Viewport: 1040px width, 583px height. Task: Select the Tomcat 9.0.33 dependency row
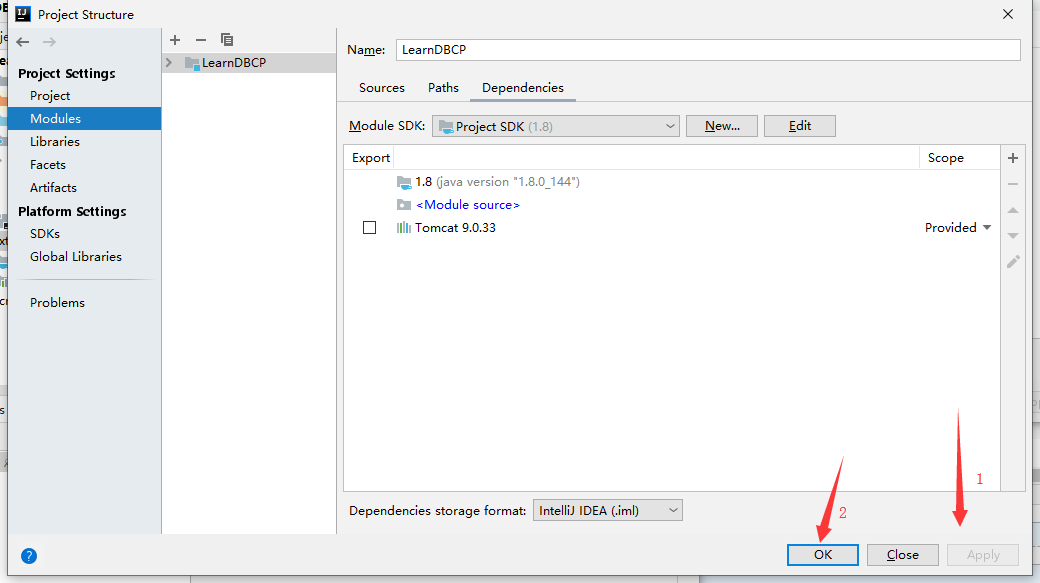coord(671,227)
